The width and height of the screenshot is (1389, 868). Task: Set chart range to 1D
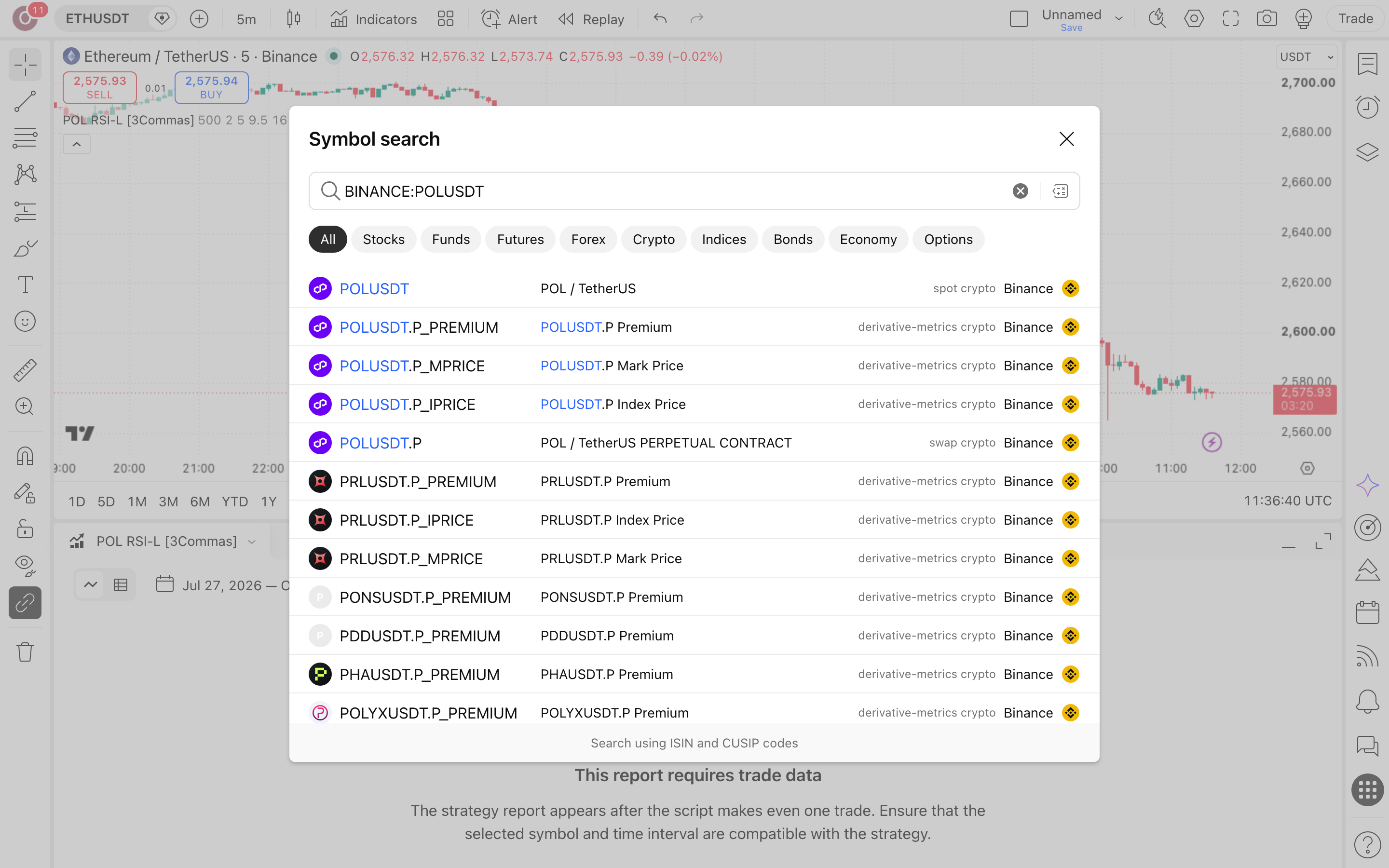(77, 502)
